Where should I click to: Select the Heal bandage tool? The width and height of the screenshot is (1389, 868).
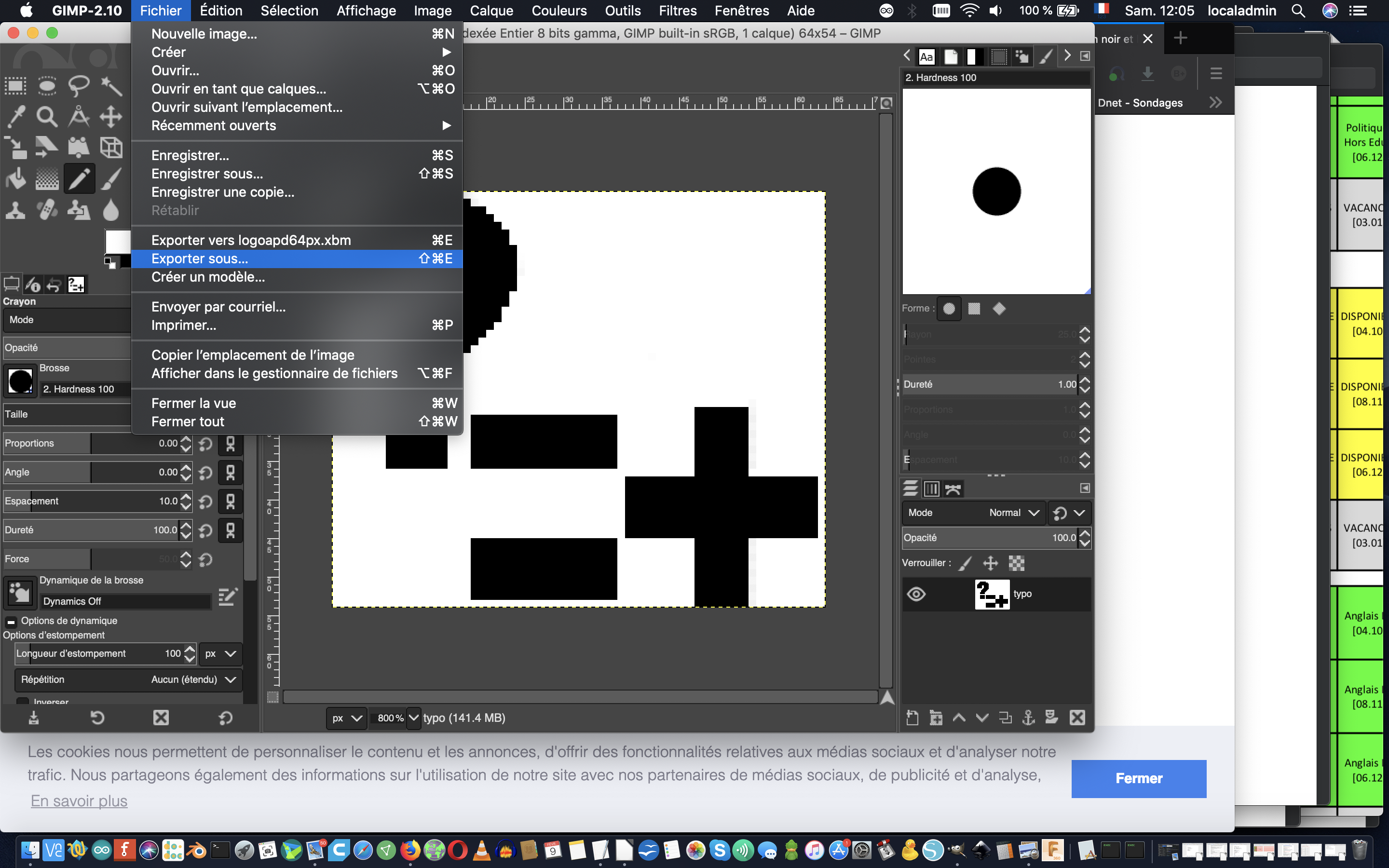[x=47, y=210]
